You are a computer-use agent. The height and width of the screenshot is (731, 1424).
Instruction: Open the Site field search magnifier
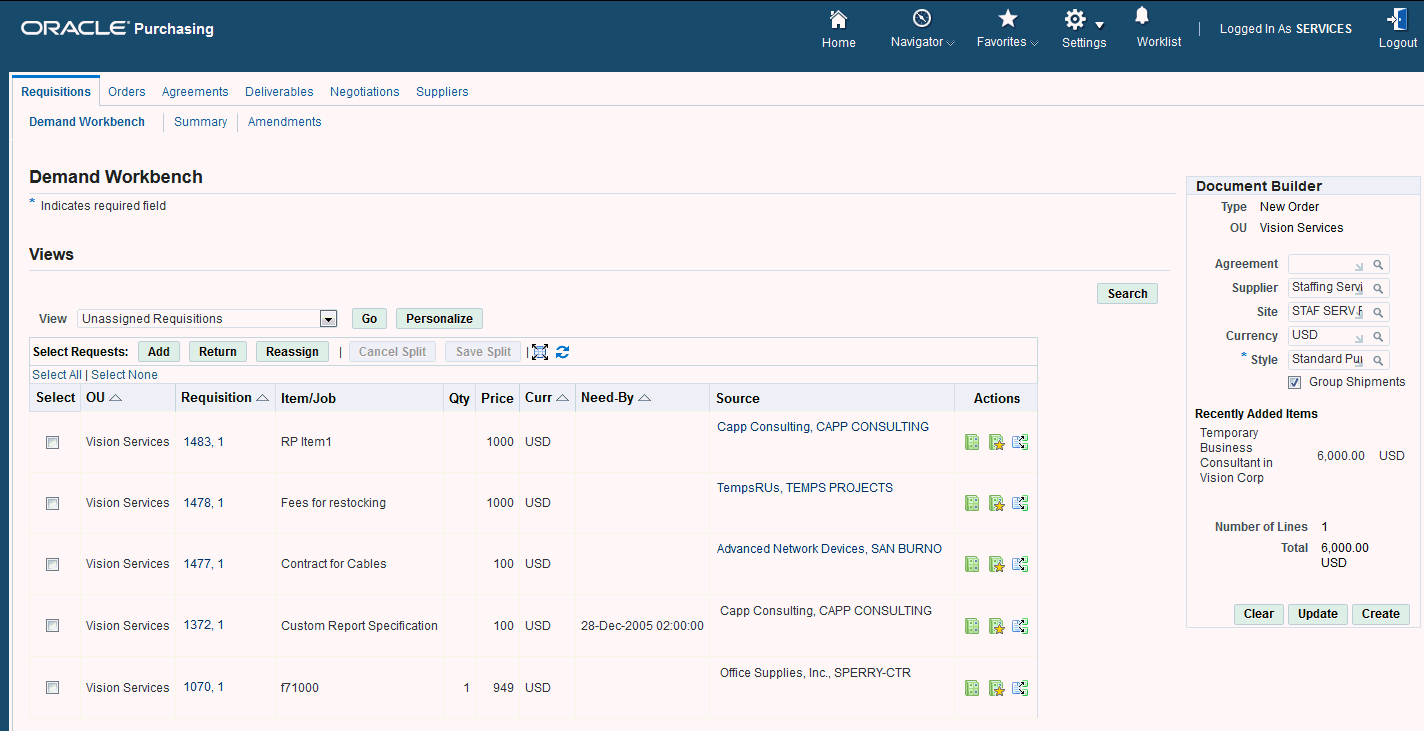click(1377, 312)
